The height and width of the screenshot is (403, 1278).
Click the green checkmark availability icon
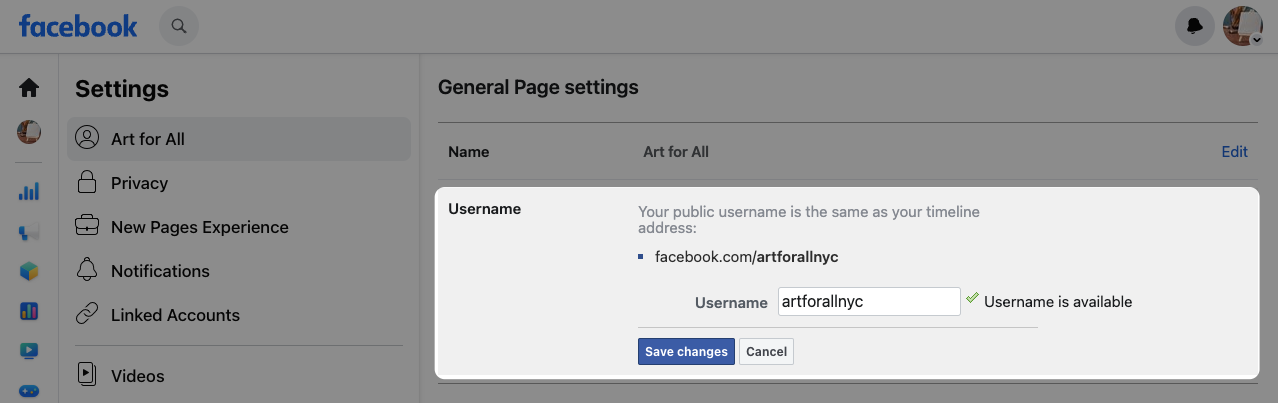(x=972, y=298)
